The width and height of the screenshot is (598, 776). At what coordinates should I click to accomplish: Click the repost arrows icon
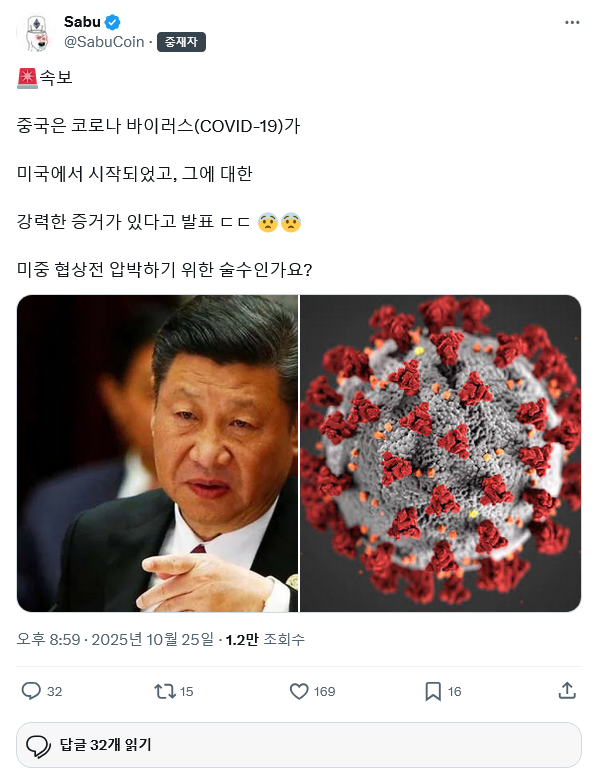pyautogui.click(x=164, y=691)
